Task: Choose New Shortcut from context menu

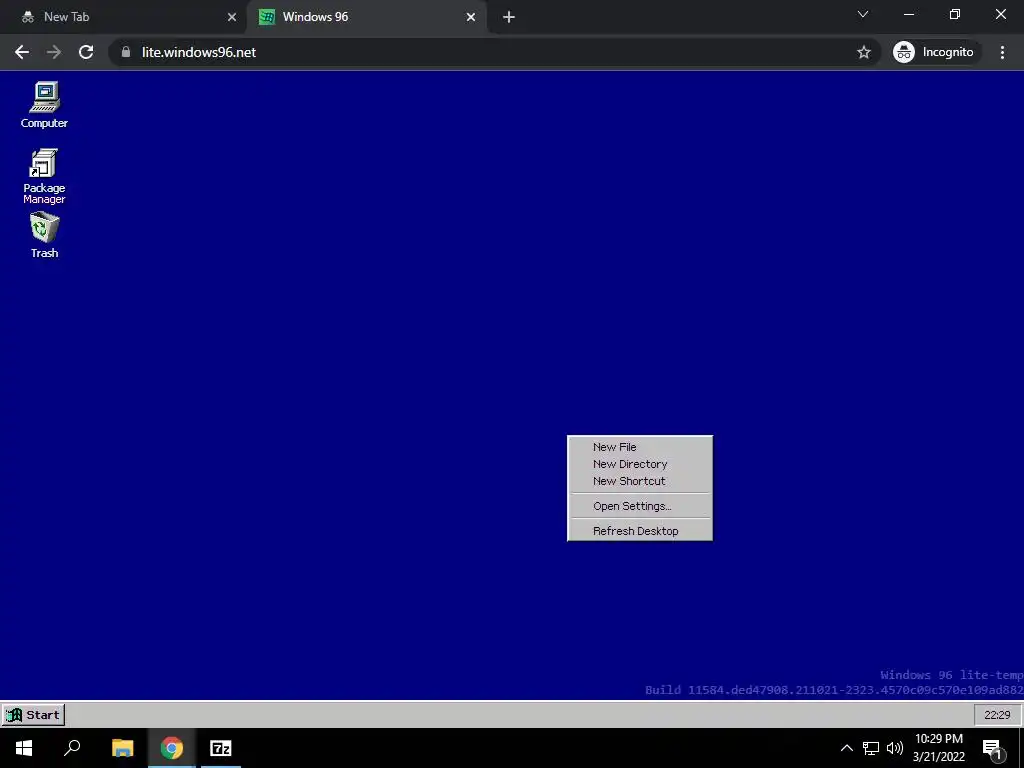Action: [640, 481]
